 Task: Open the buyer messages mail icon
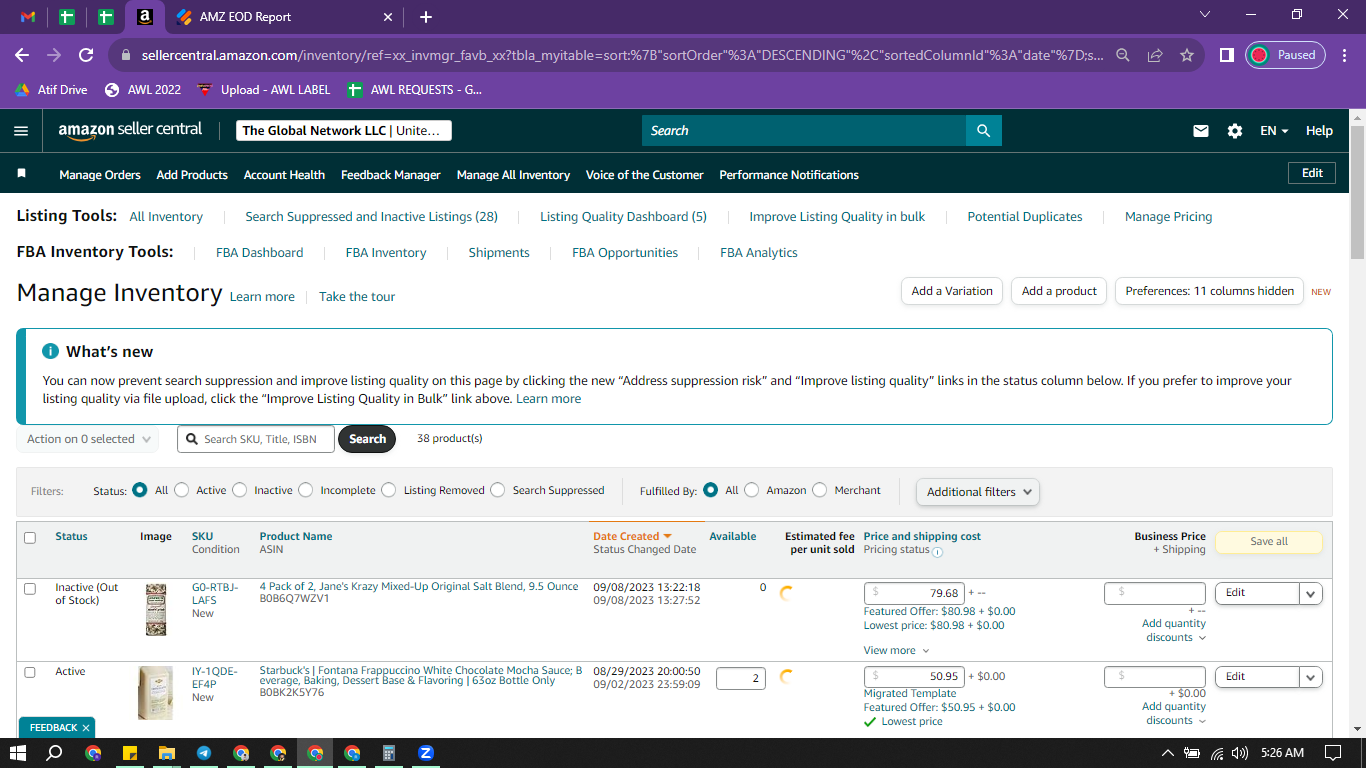coord(1201,131)
